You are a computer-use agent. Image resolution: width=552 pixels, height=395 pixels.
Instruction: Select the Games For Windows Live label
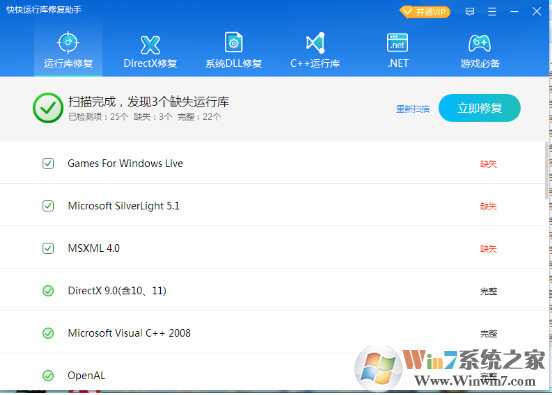click(125, 163)
